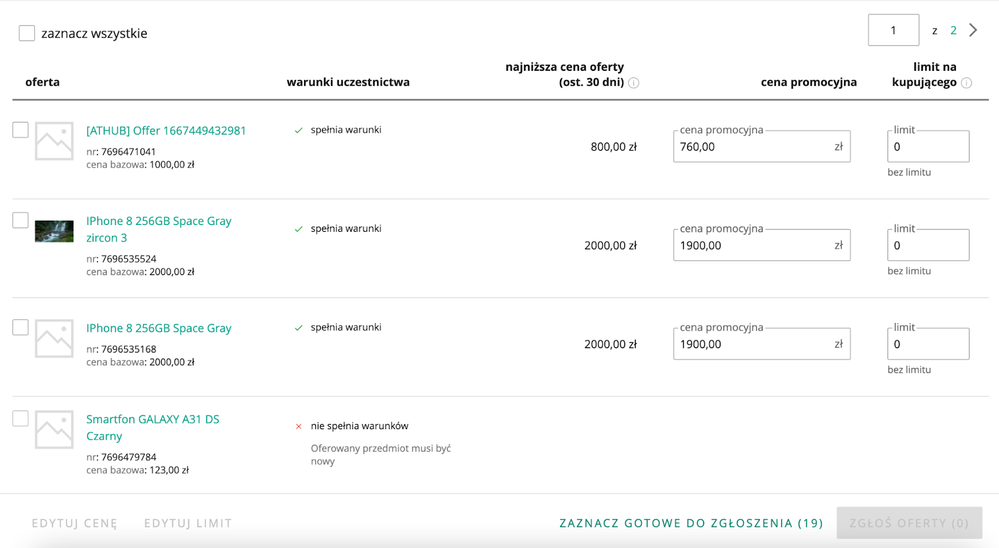Click limit field for ATHUB offer
This screenshot has width=999, height=548.
pos(927,147)
